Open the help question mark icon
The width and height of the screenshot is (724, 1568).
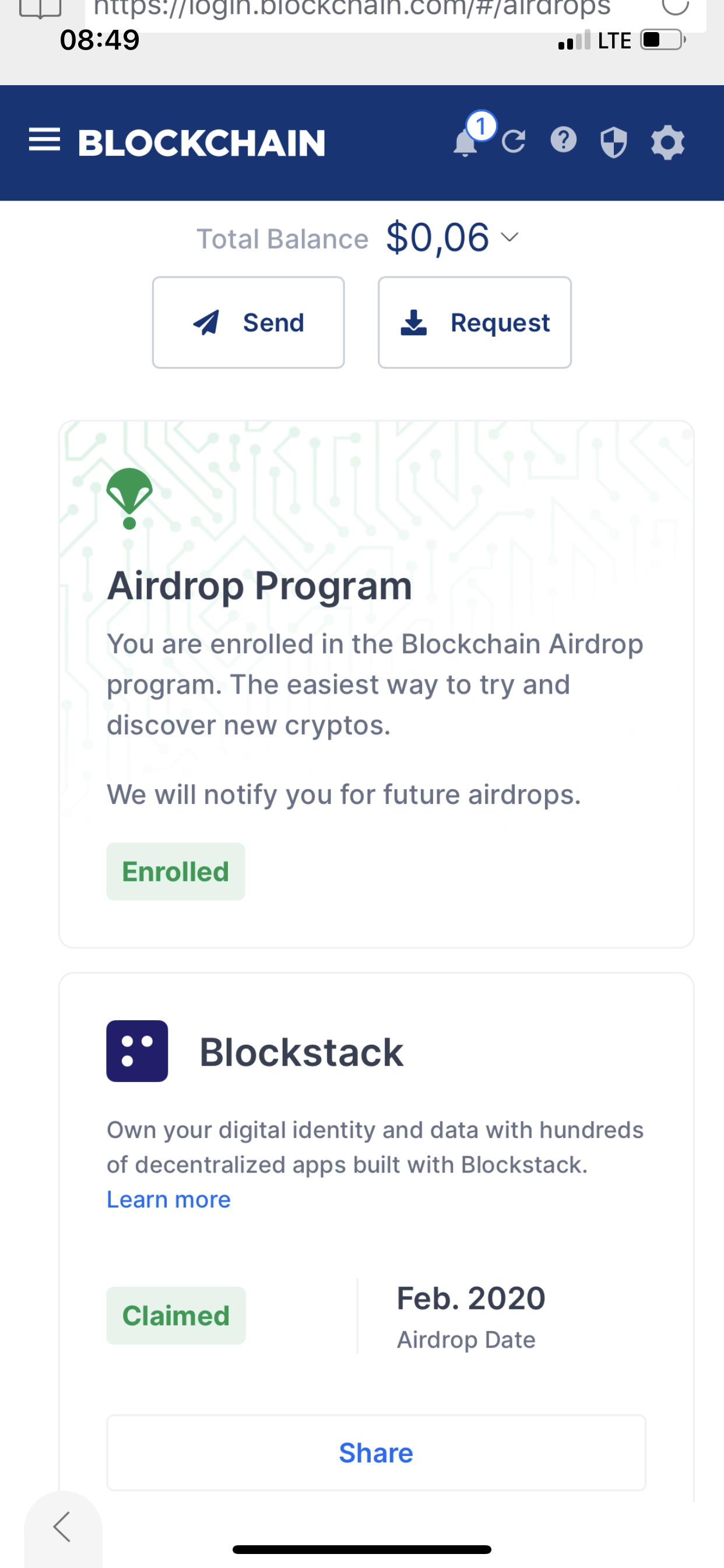click(563, 140)
